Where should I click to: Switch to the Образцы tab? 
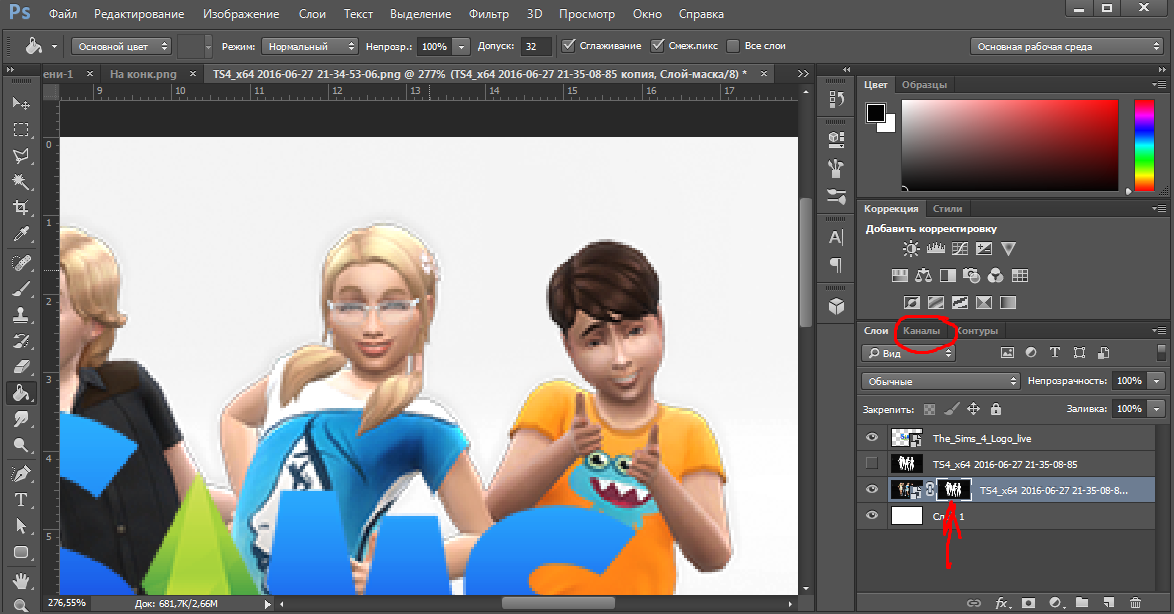[924, 85]
